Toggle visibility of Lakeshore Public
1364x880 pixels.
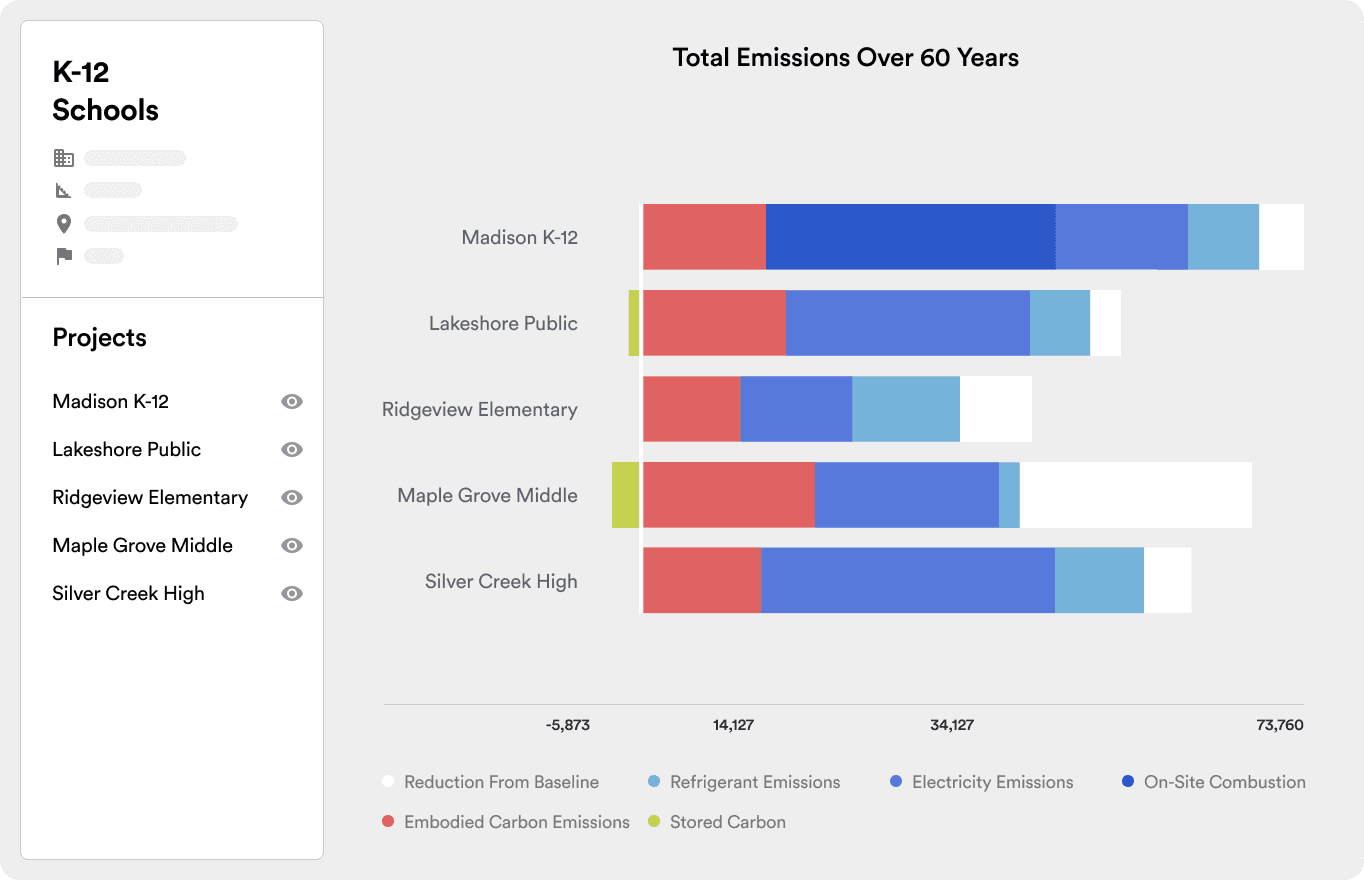coord(292,449)
